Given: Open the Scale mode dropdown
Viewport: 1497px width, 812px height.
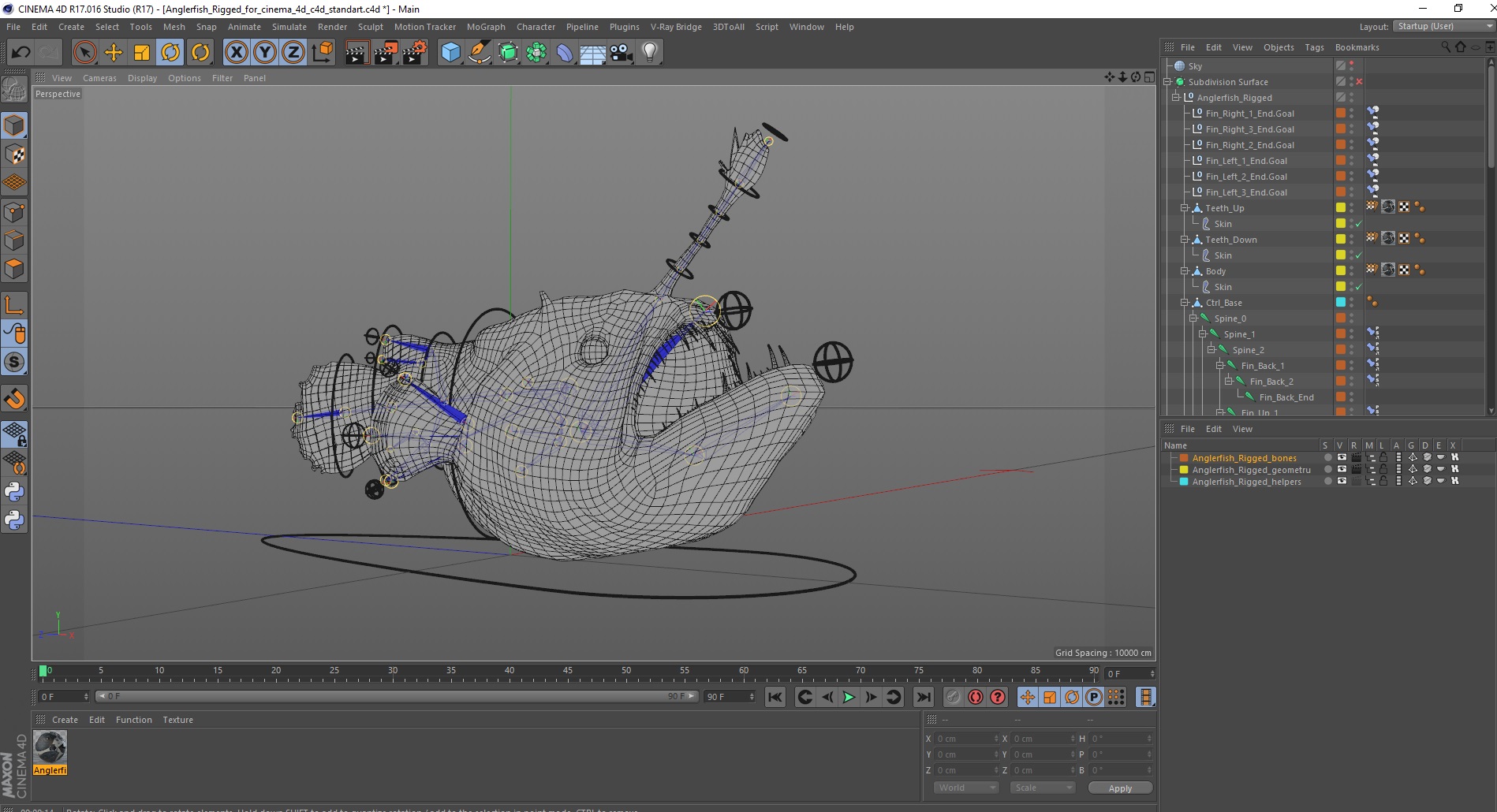Looking at the screenshot, I should click(1043, 788).
